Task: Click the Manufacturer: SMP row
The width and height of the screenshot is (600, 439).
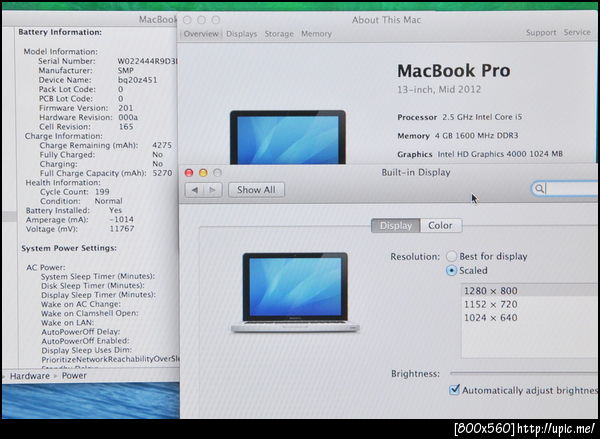Action: tap(86, 71)
